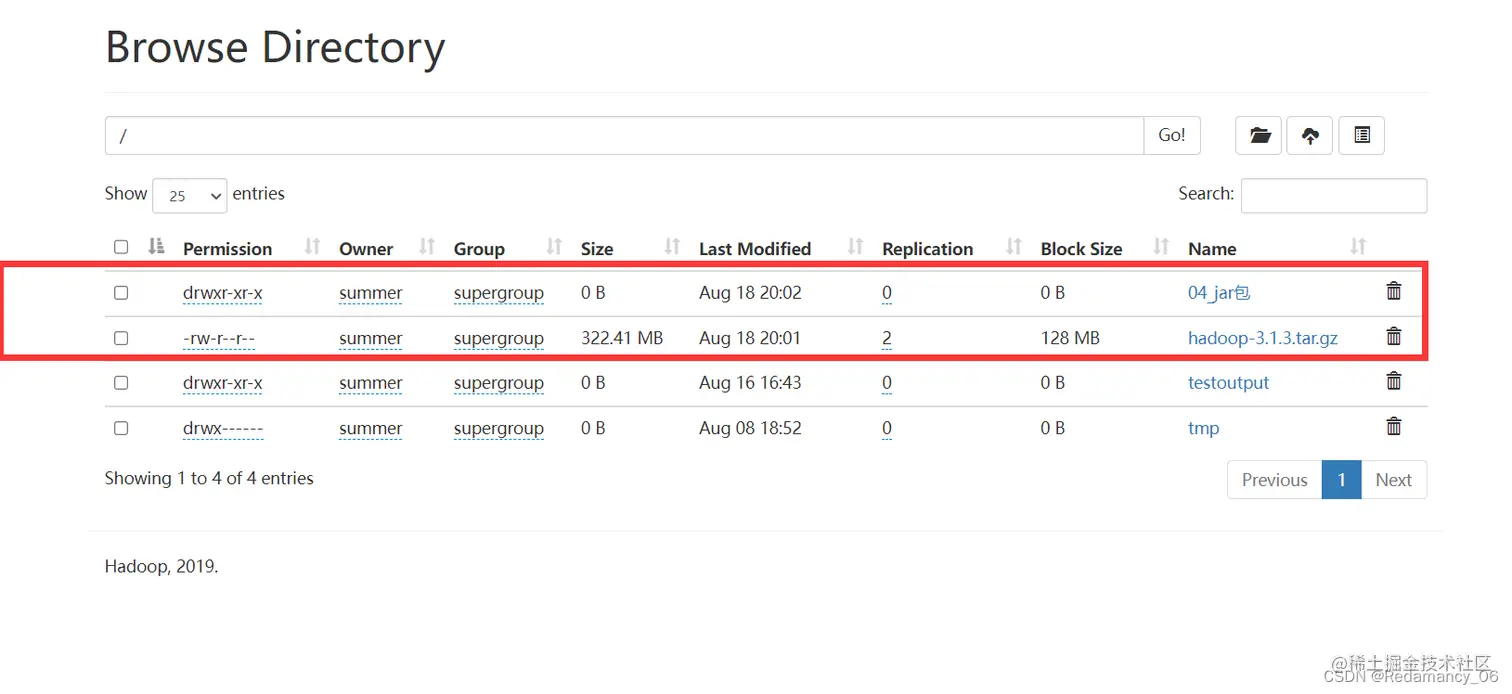Click the Previous pagination button
The width and height of the screenshot is (1512, 694).
pyautogui.click(x=1274, y=480)
